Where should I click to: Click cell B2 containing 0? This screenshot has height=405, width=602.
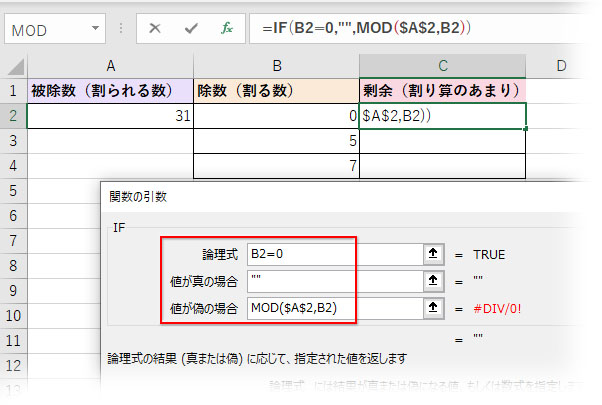pos(276,116)
